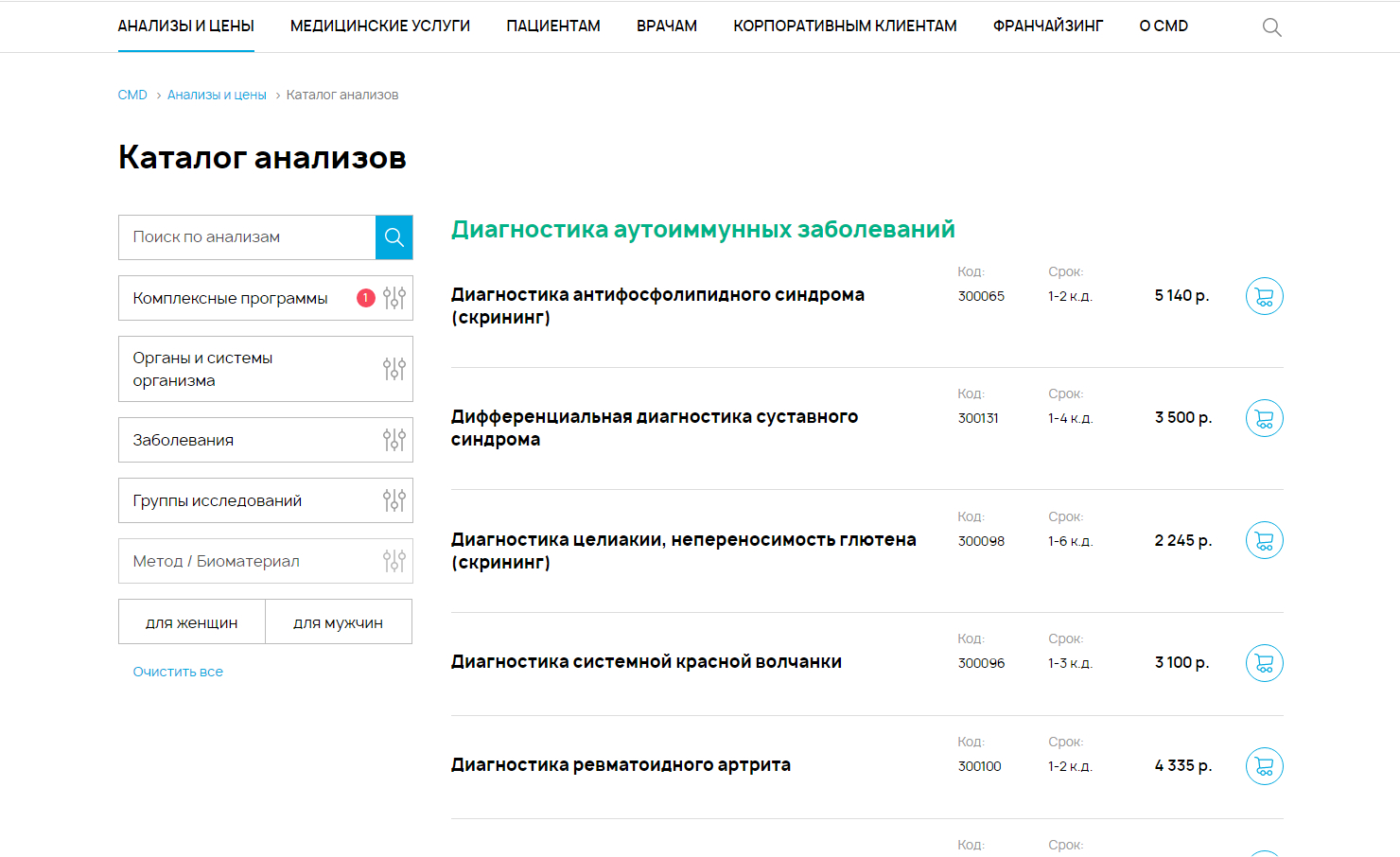This screenshot has width=1400, height=857.
Task: Open 'Анализы и цены' breadcrumb link
Action: (217, 96)
